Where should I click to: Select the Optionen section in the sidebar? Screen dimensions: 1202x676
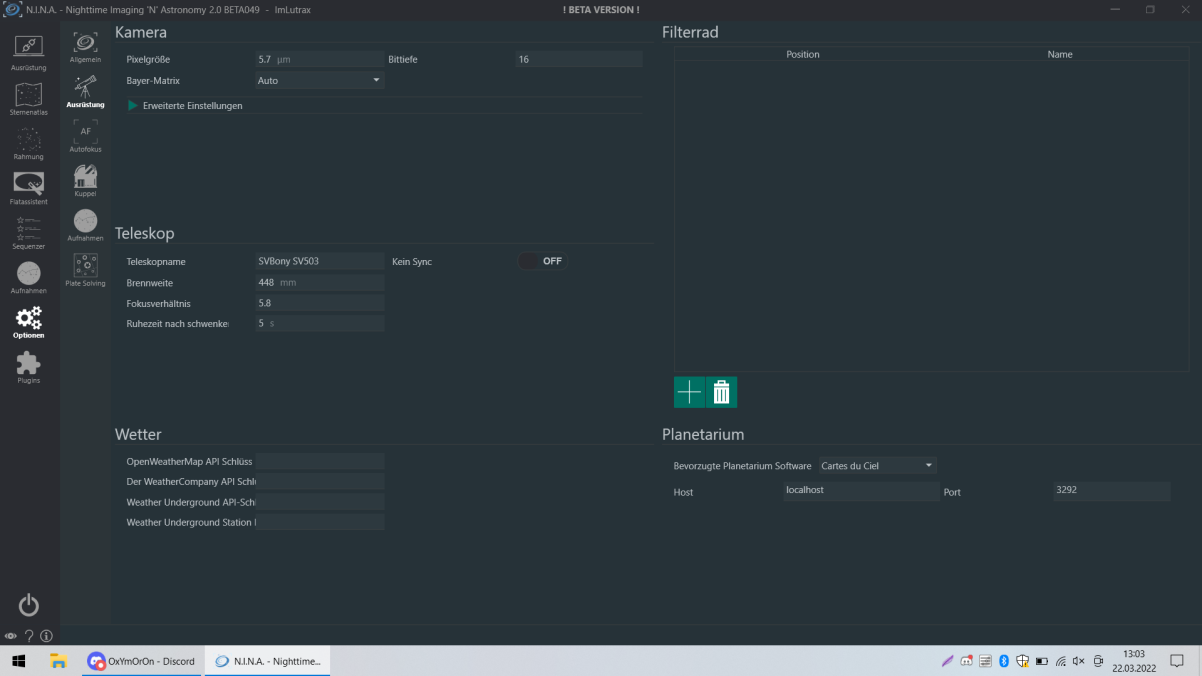point(29,322)
